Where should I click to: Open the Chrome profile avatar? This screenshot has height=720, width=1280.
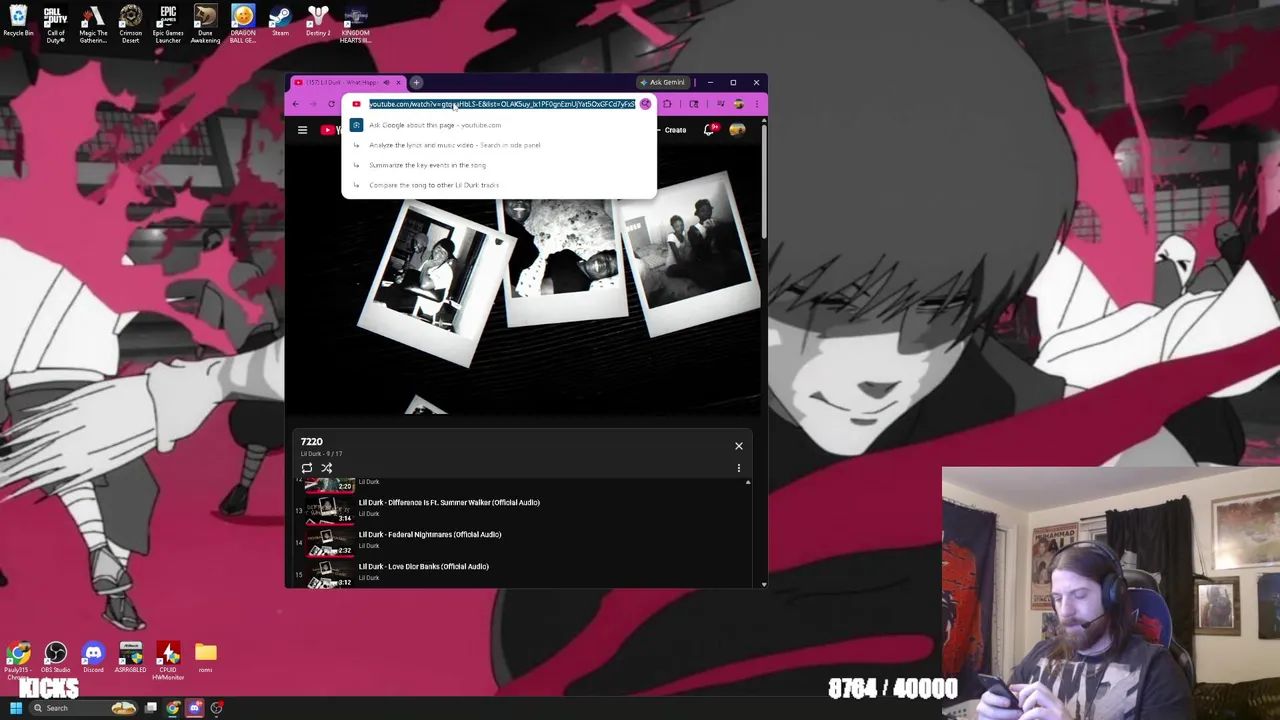tap(739, 104)
